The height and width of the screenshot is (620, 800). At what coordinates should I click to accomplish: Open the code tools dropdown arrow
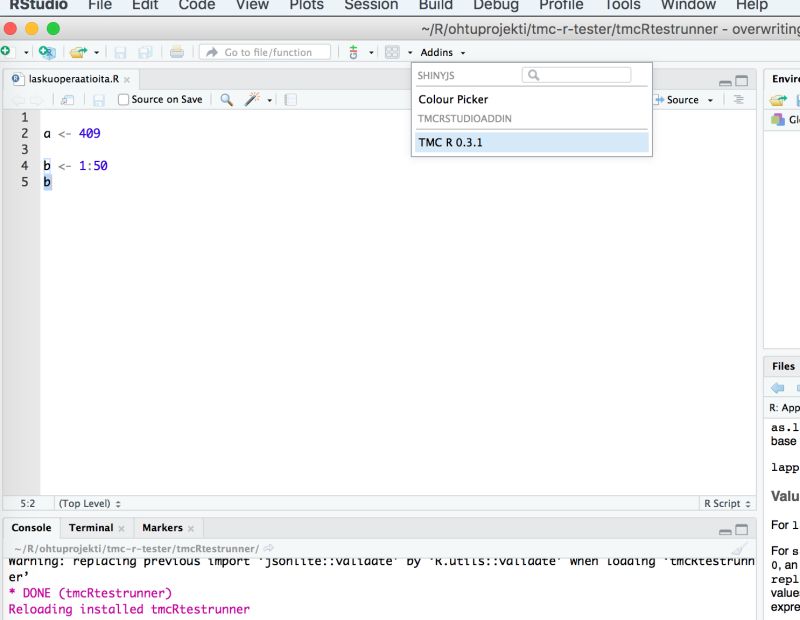coord(269,100)
